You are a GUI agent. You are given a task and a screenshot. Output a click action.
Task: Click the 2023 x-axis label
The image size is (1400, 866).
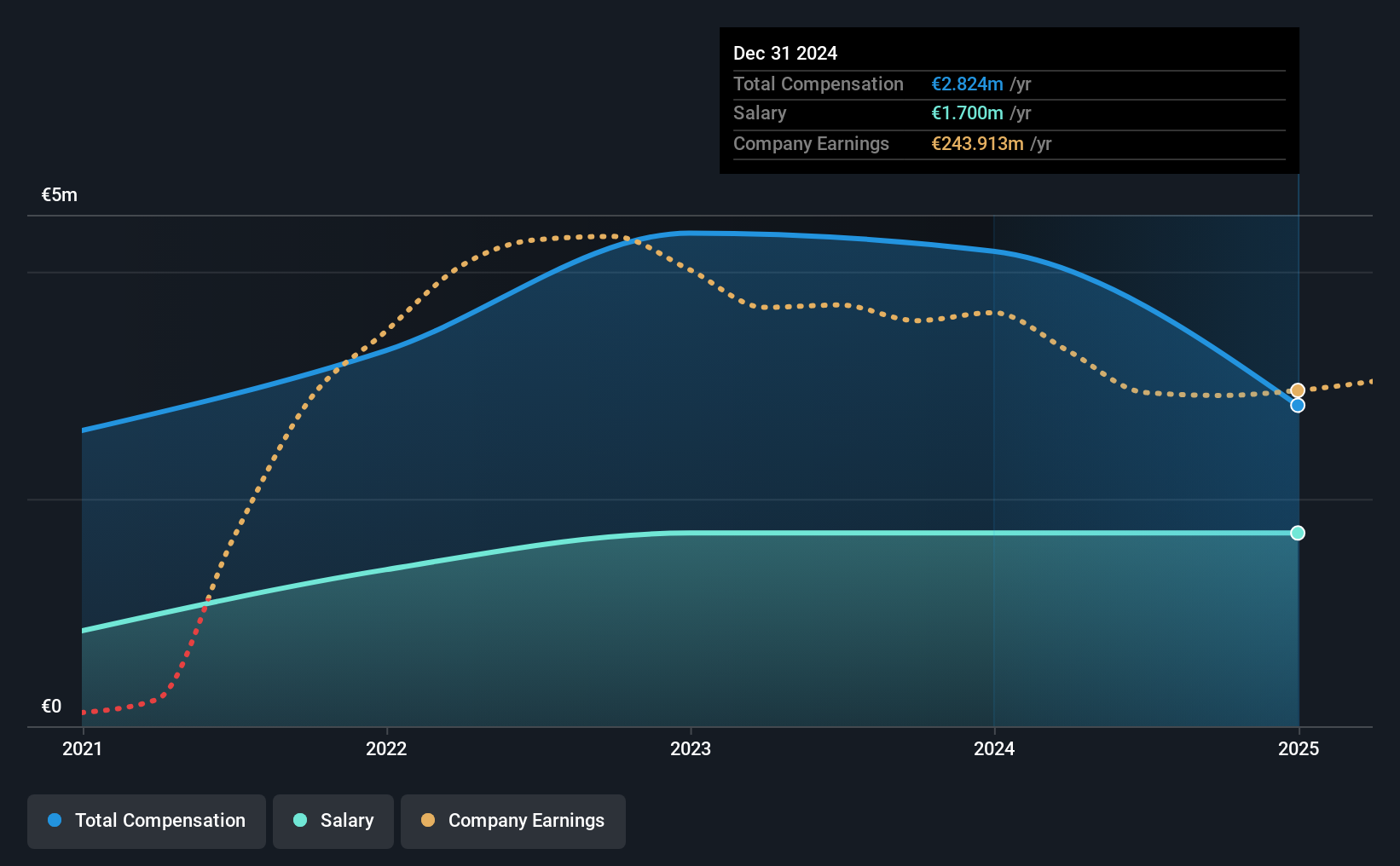691,748
